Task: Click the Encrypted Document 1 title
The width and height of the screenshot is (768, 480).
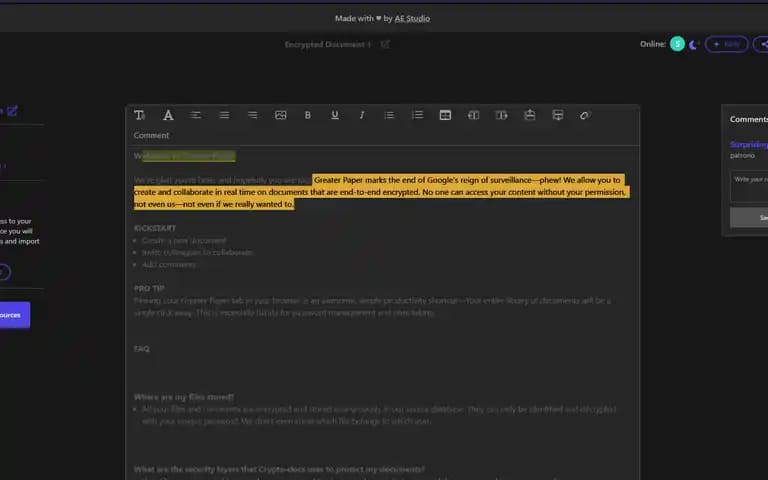Action: tap(328, 45)
